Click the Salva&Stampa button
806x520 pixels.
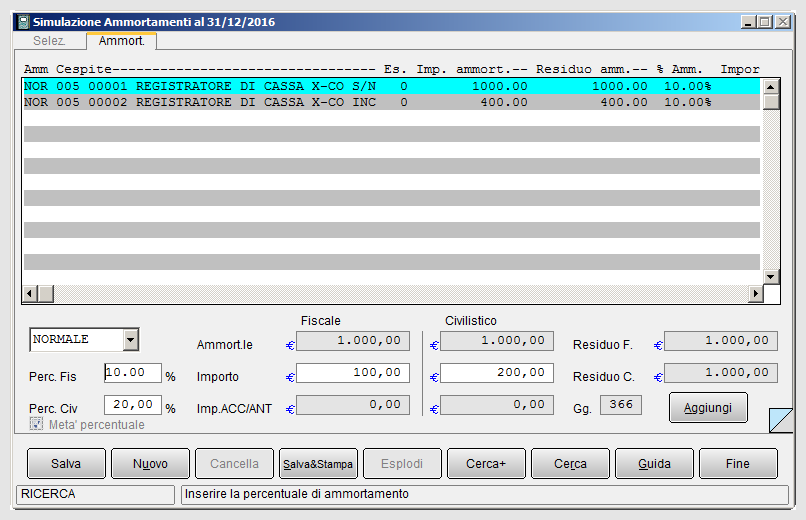pos(318,463)
